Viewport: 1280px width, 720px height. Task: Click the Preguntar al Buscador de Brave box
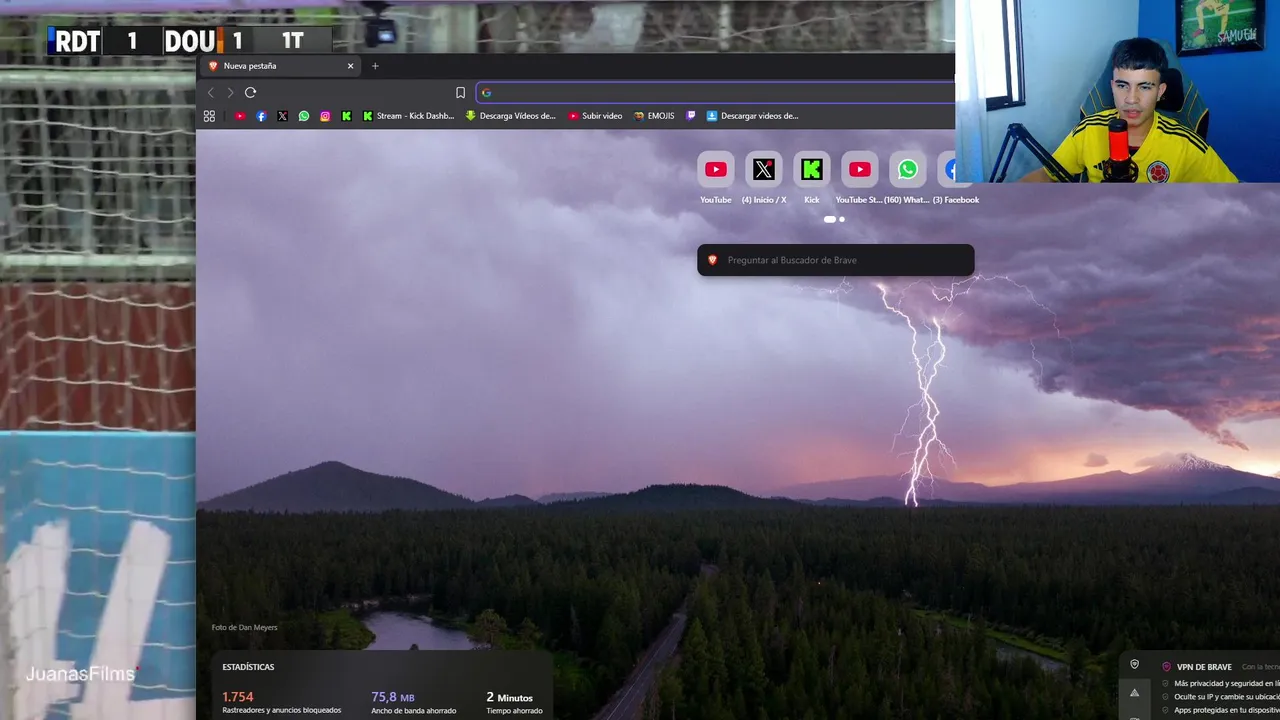pyautogui.click(x=836, y=260)
